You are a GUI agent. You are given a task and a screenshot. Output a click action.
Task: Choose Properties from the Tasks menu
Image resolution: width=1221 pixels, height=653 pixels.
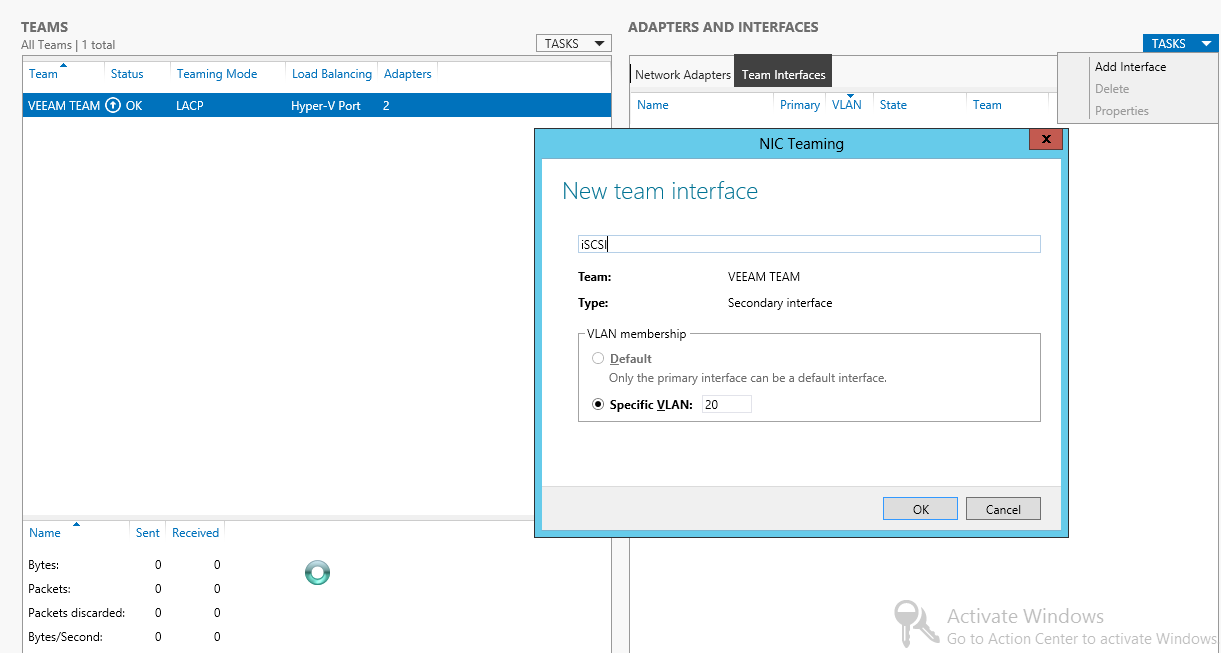click(1122, 111)
